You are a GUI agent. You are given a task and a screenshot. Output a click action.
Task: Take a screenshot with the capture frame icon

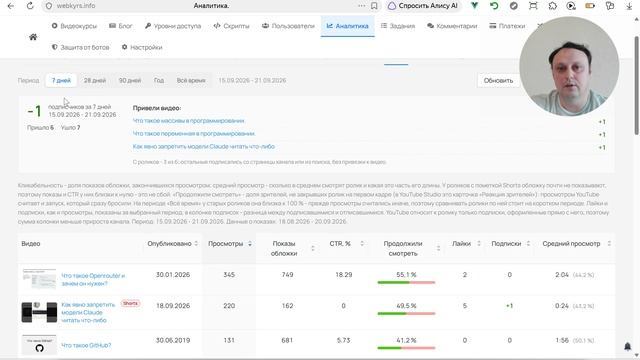point(533,6)
